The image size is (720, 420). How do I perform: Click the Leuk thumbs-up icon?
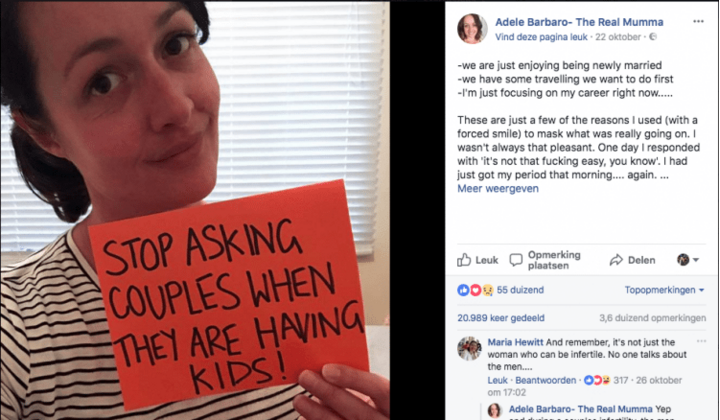click(464, 260)
